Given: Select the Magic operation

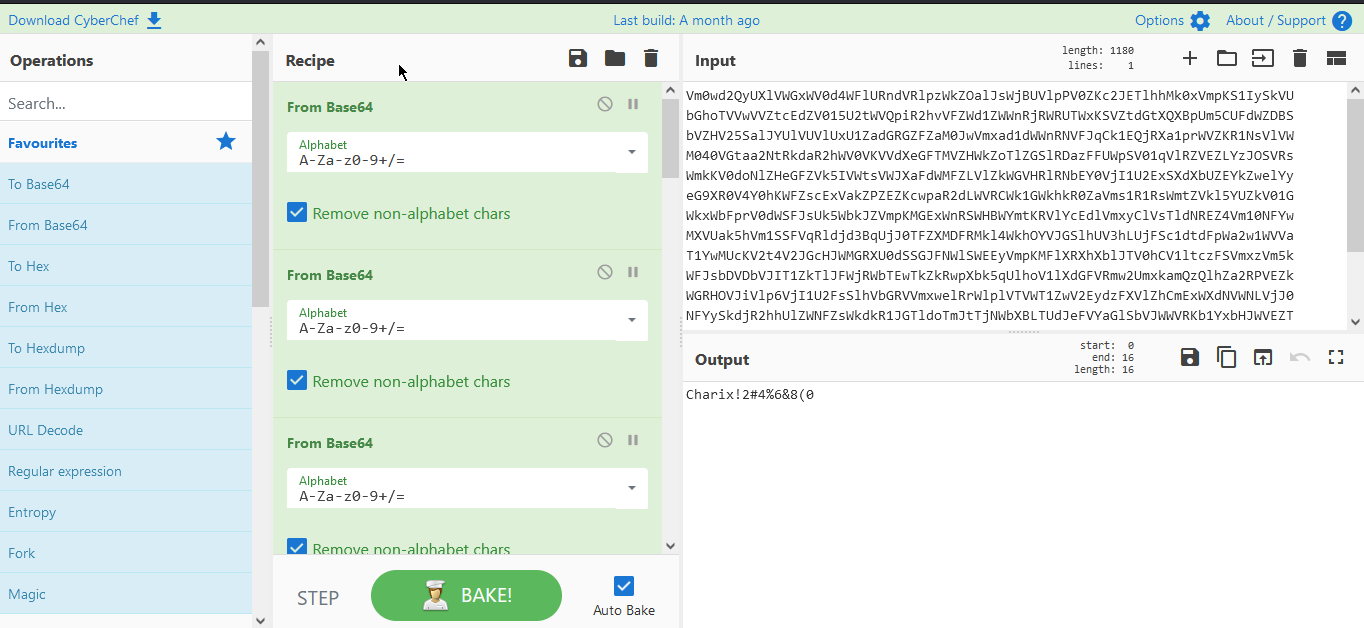Looking at the screenshot, I should coord(27,594).
